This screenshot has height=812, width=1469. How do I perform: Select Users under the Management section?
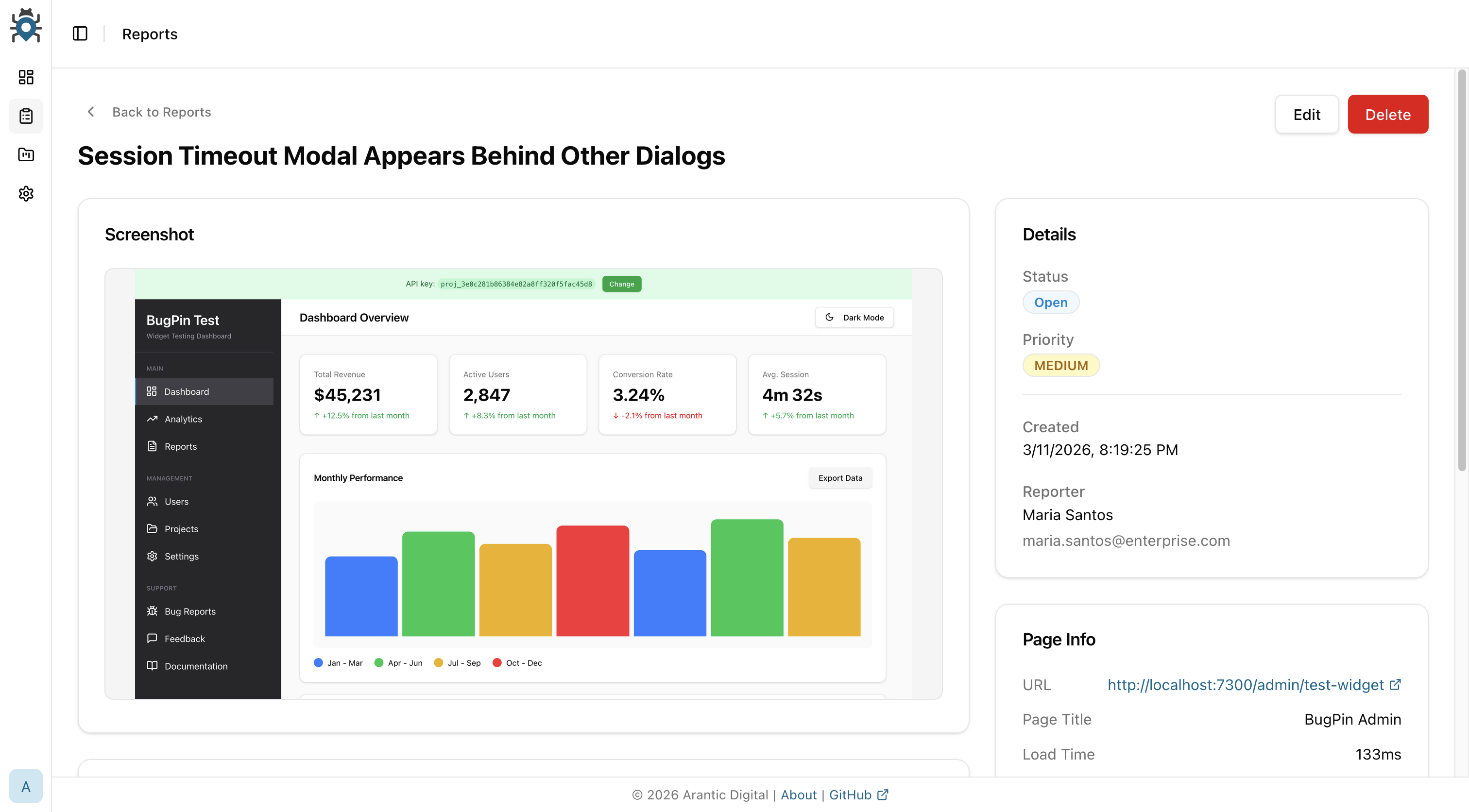(176, 501)
